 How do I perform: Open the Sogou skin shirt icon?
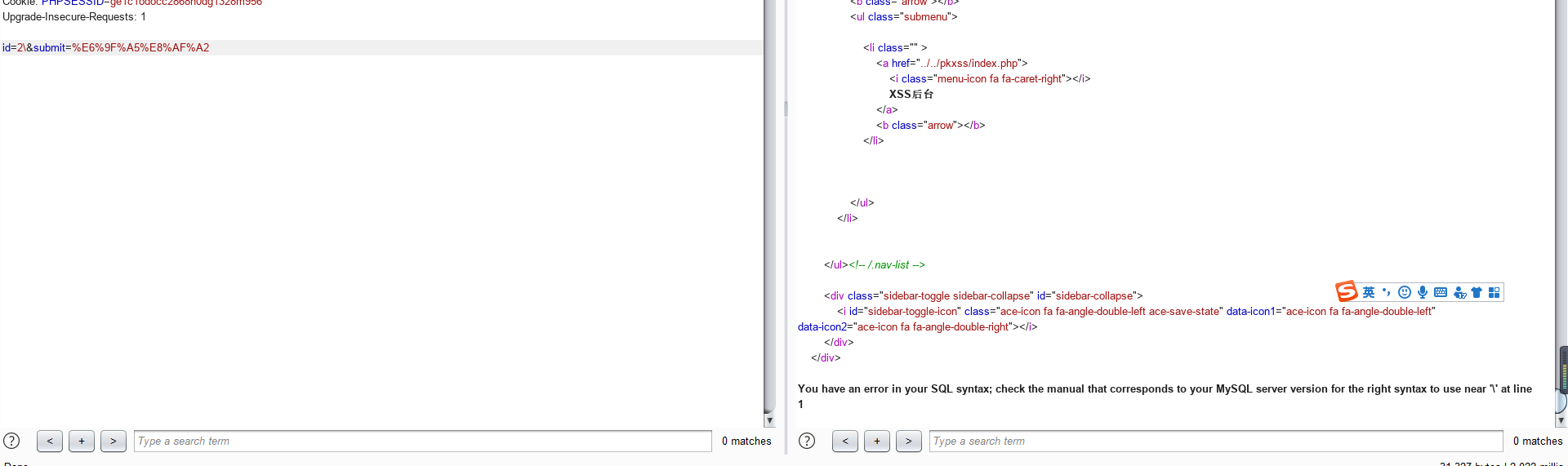coord(1477,292)
